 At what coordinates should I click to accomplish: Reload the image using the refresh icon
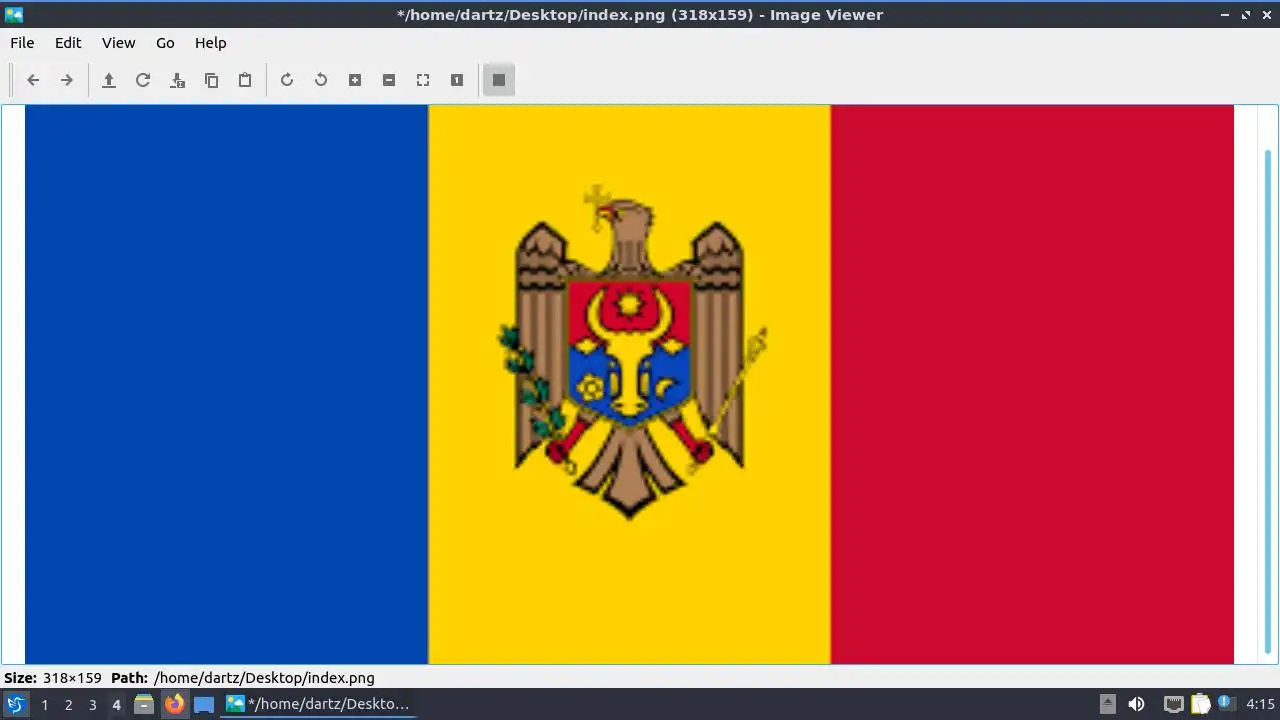(x=143, y=80)
